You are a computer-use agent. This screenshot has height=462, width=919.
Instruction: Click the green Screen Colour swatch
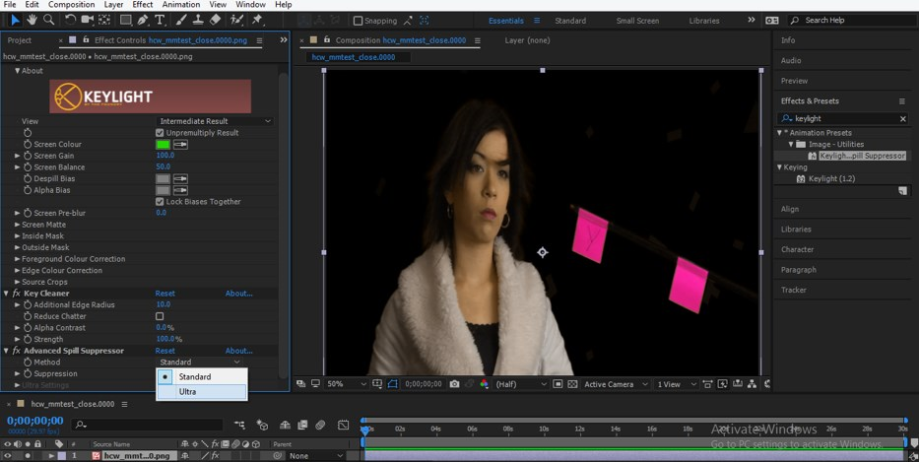pyautogui.click(x=163, y=144)
